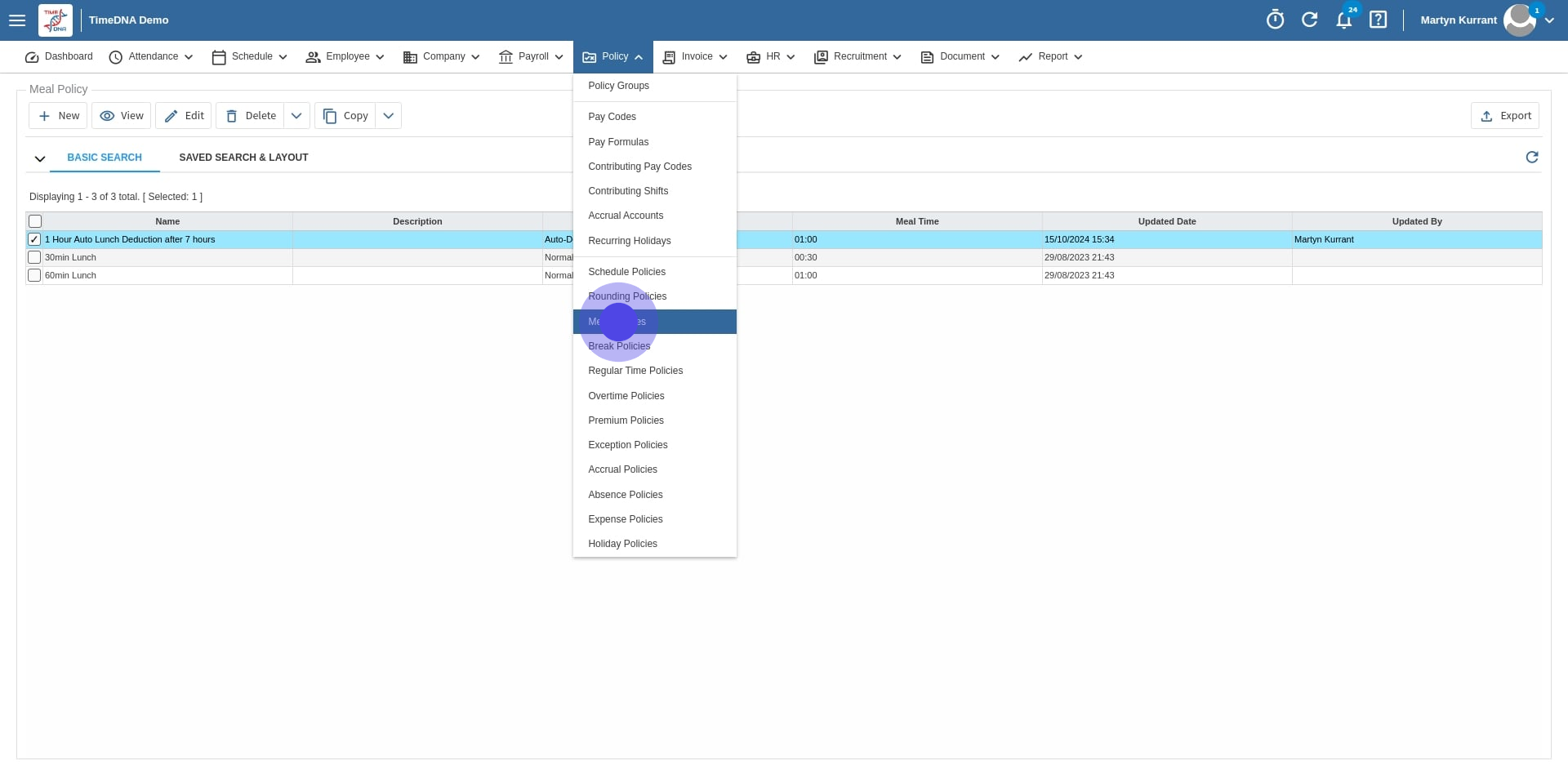Open the hamburger main menu
Viewport: 1568px width, 783px height.
pyautogui.click(x=17, y=20)
